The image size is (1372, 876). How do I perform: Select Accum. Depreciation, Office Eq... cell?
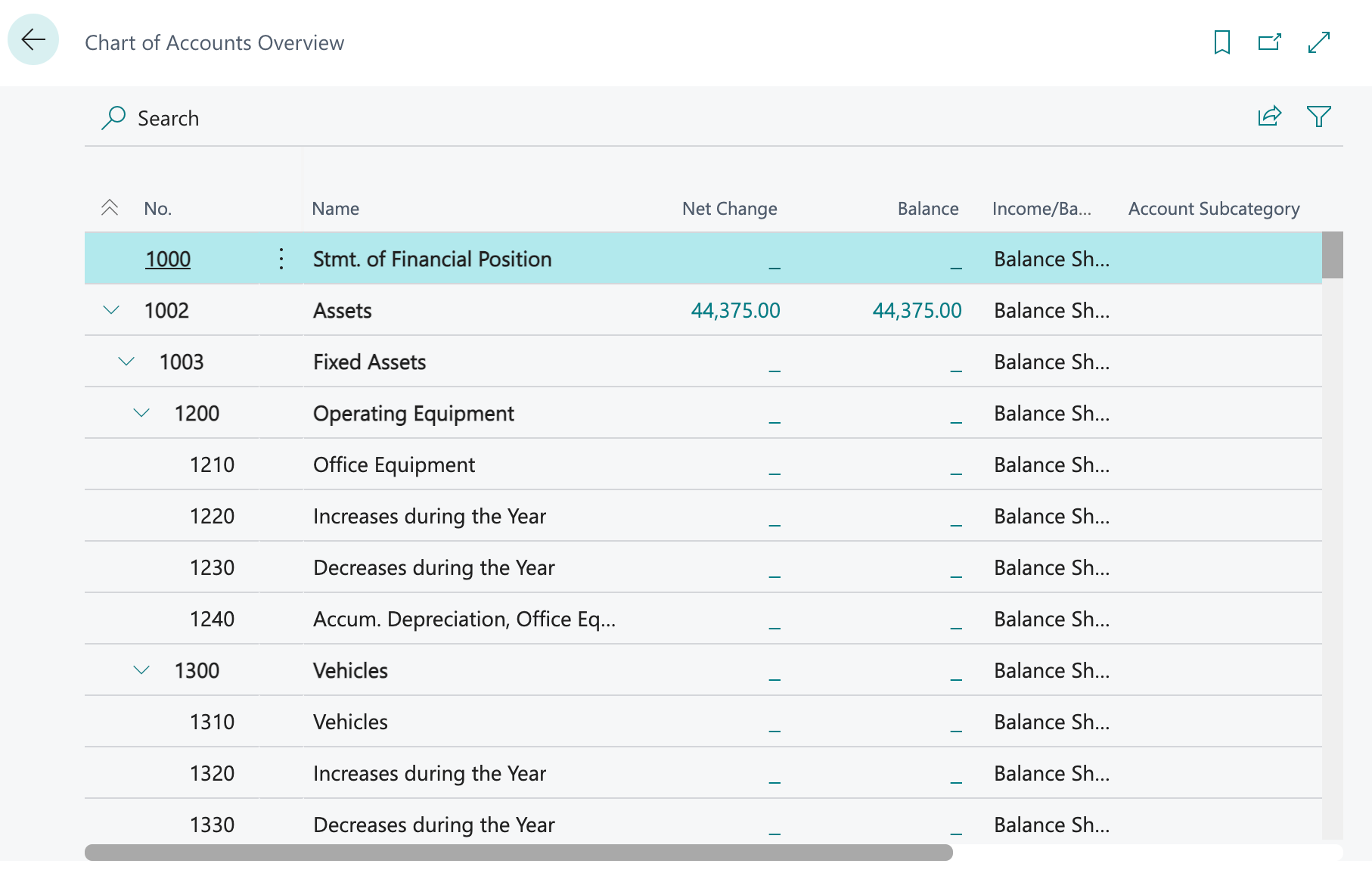click(x=464, y=619)
